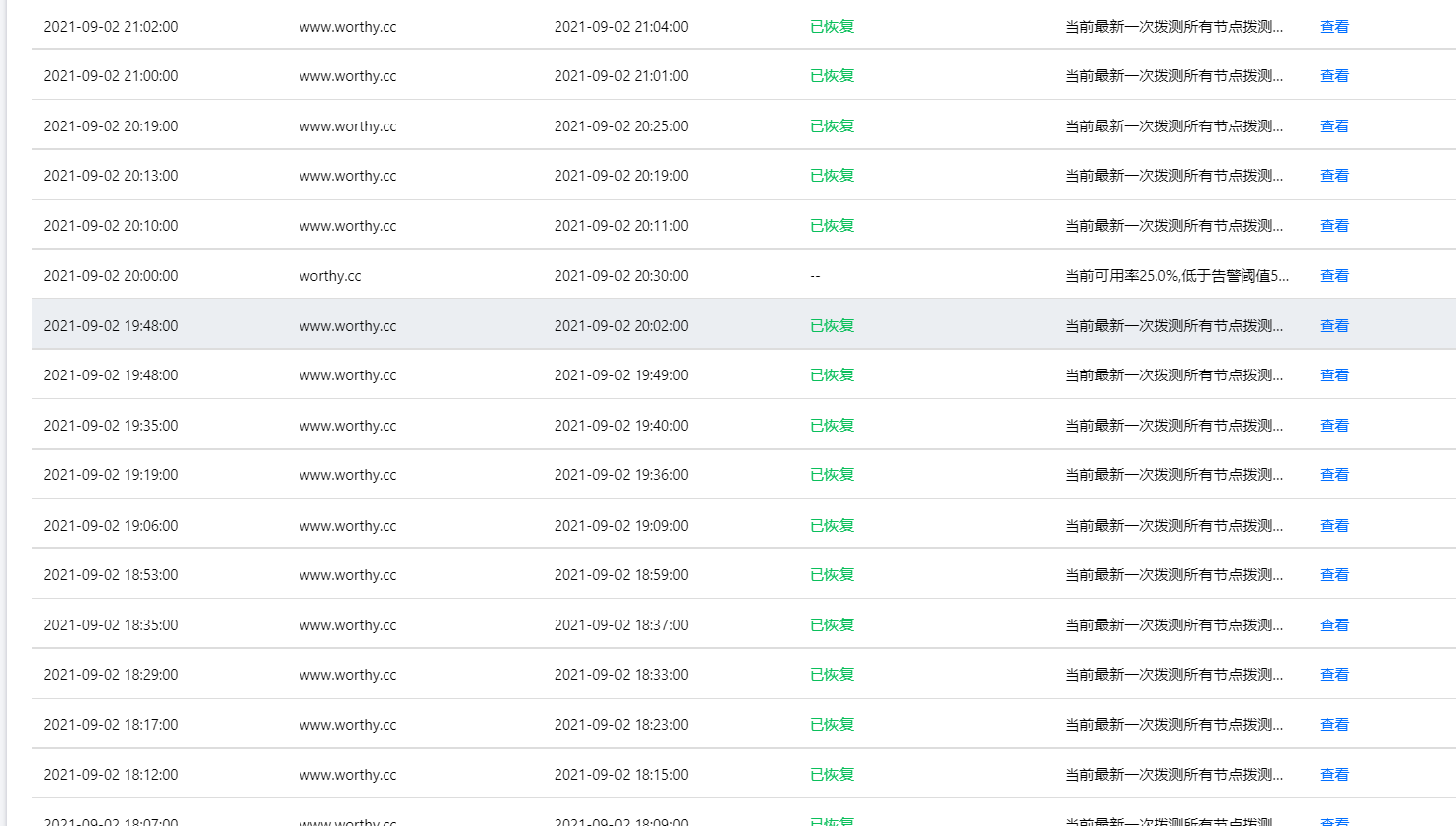Open 查看 link for worthy.cc 20:00:00 row

(1334, 276)
